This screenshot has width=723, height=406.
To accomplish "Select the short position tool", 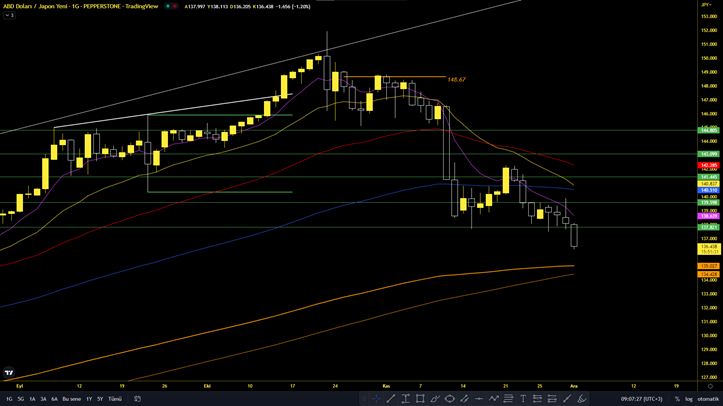I will point(552,399).
